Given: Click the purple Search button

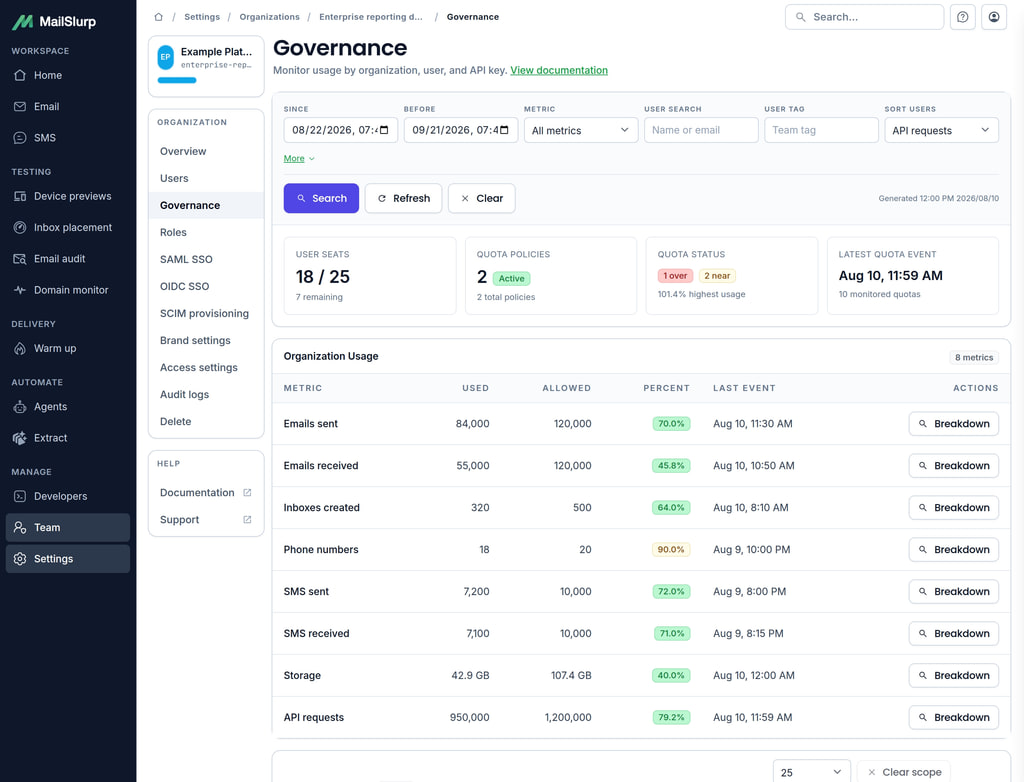Looking at the screenshot, I should 321,198.
